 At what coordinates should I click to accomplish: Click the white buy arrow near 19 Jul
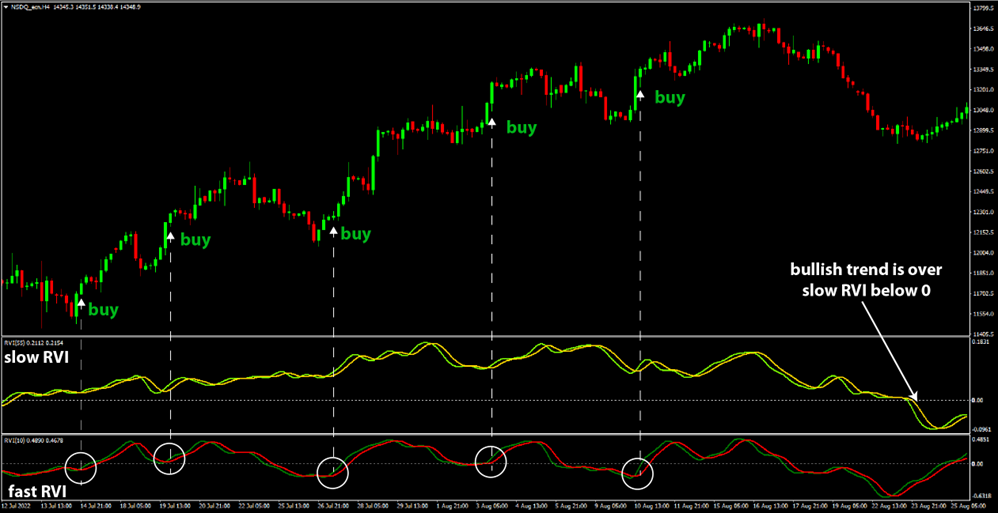tap(170, 237)
